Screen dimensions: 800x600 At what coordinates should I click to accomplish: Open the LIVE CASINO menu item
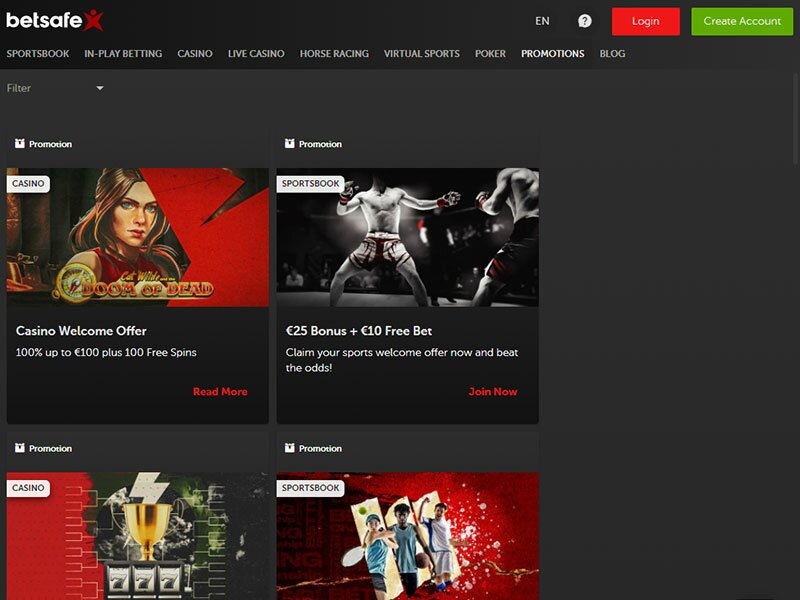(x=257, y=54)
